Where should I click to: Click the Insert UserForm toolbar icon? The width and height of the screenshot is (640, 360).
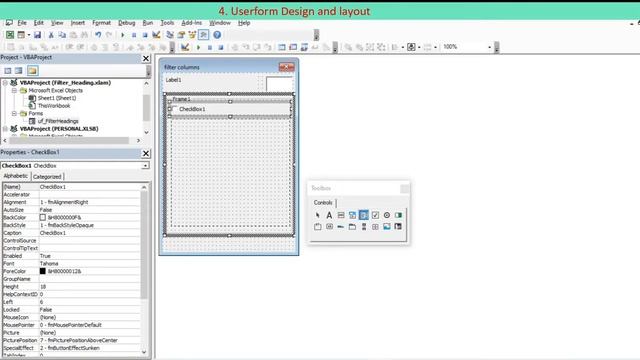[21, 35]
